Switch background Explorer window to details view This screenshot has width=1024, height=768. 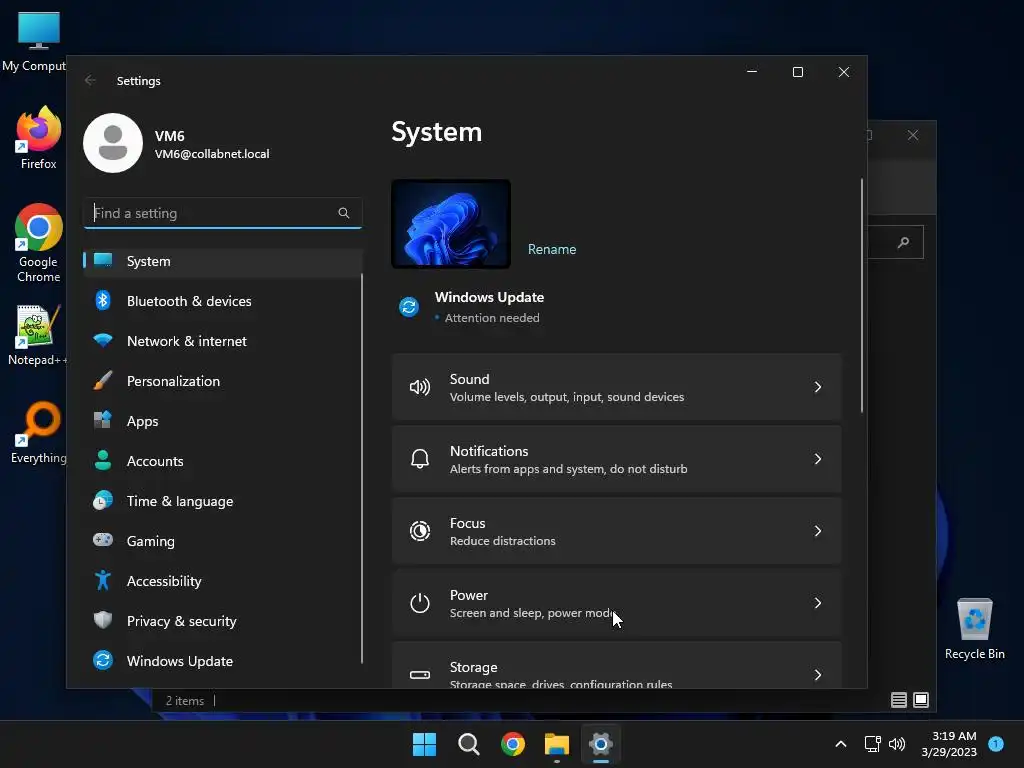899,700
